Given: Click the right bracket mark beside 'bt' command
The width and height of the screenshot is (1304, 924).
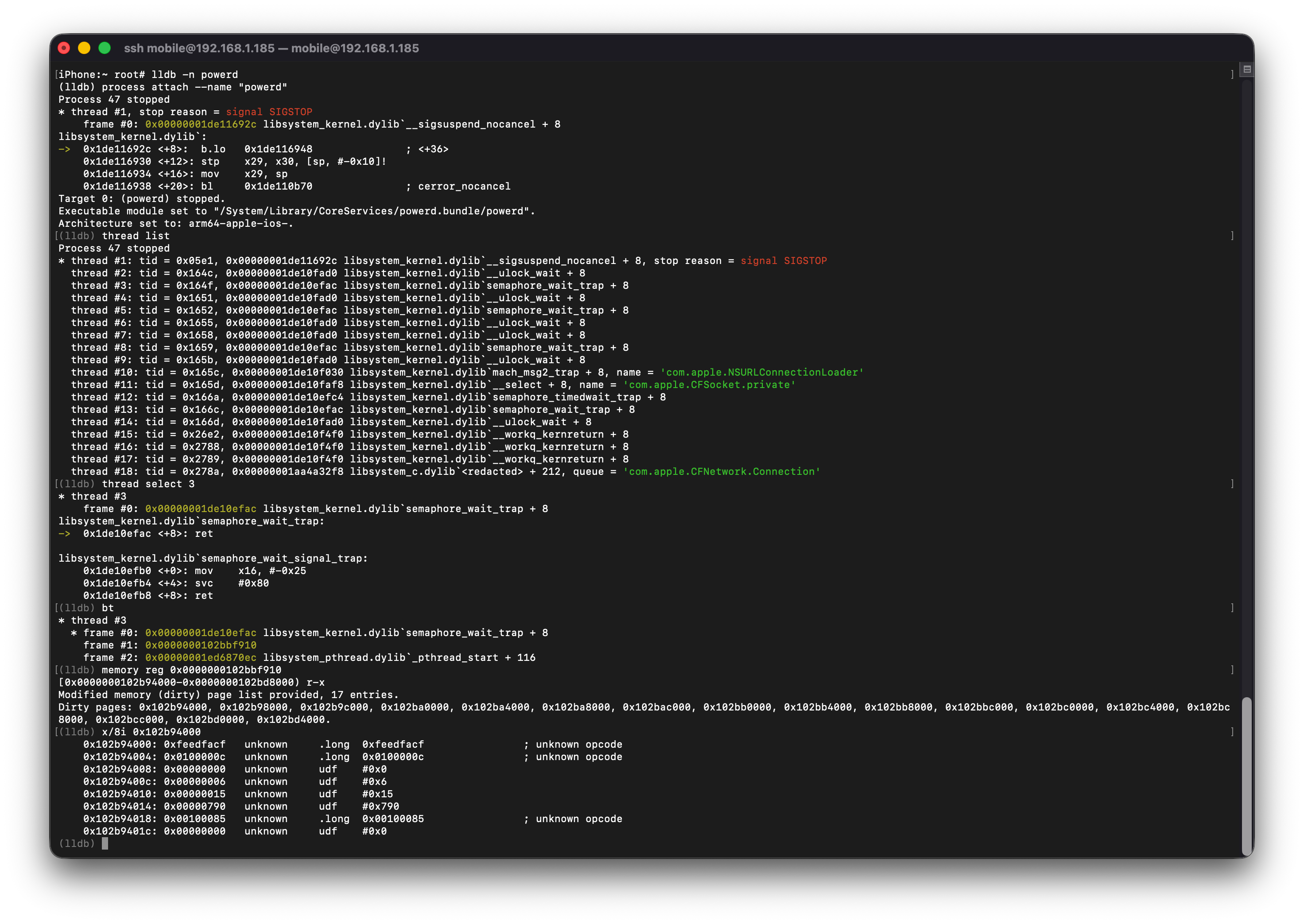Looking at the screenshot, I should tap(1232, 608).
